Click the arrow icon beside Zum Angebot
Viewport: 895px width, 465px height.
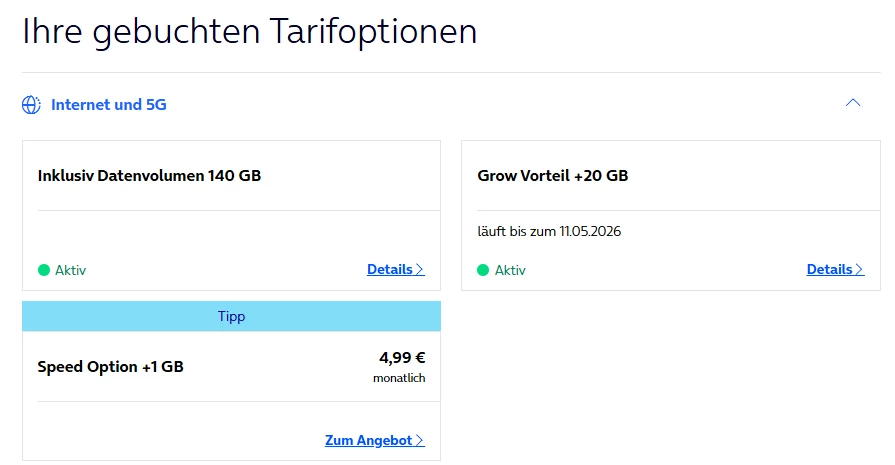[420, 440]
